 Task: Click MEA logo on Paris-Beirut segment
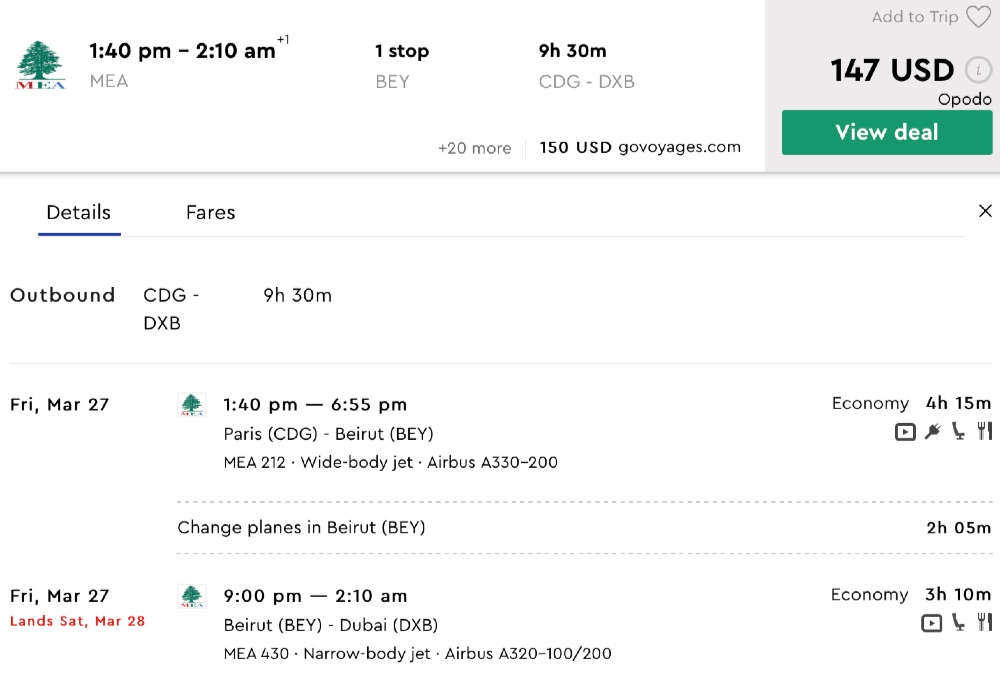point(191,405)
